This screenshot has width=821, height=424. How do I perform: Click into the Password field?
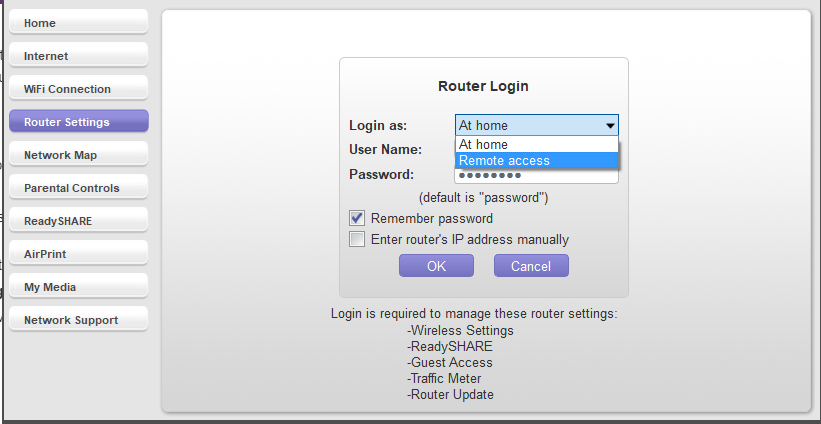(537, 175)
